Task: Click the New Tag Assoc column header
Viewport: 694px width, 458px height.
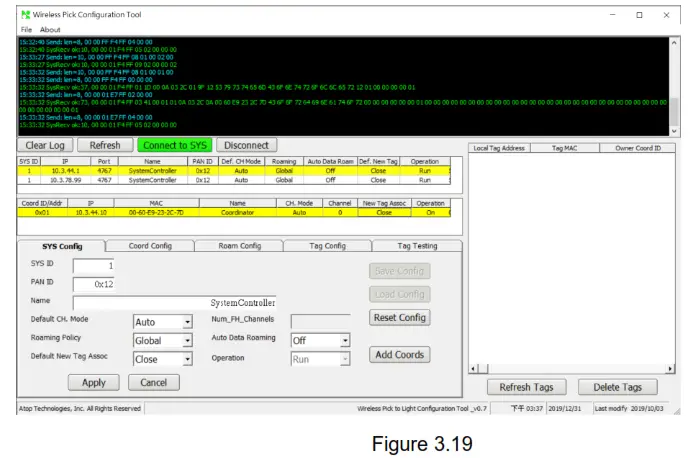Action: click(384, 203)
